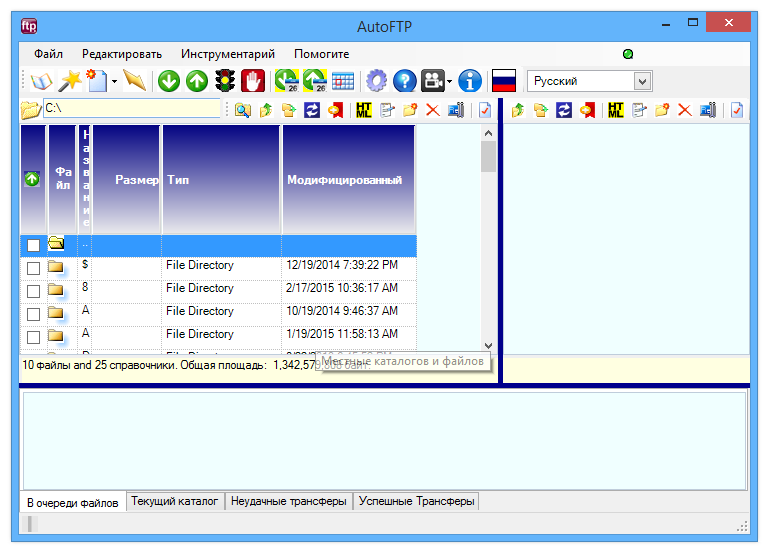Click the Russian flag icon
Viewport: 771px width, 553px height.
point(504,81)
